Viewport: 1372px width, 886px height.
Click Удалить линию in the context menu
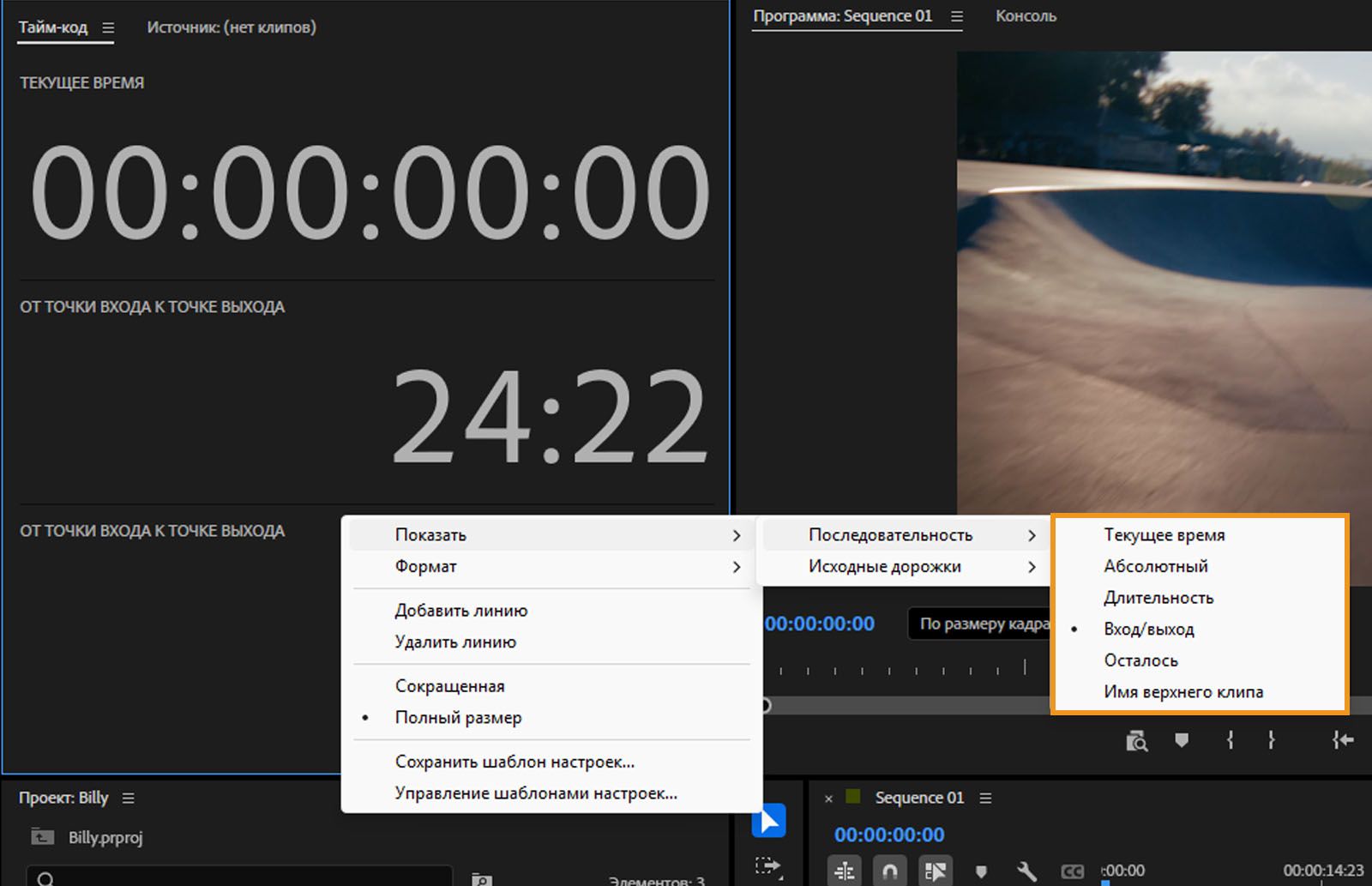552,642
